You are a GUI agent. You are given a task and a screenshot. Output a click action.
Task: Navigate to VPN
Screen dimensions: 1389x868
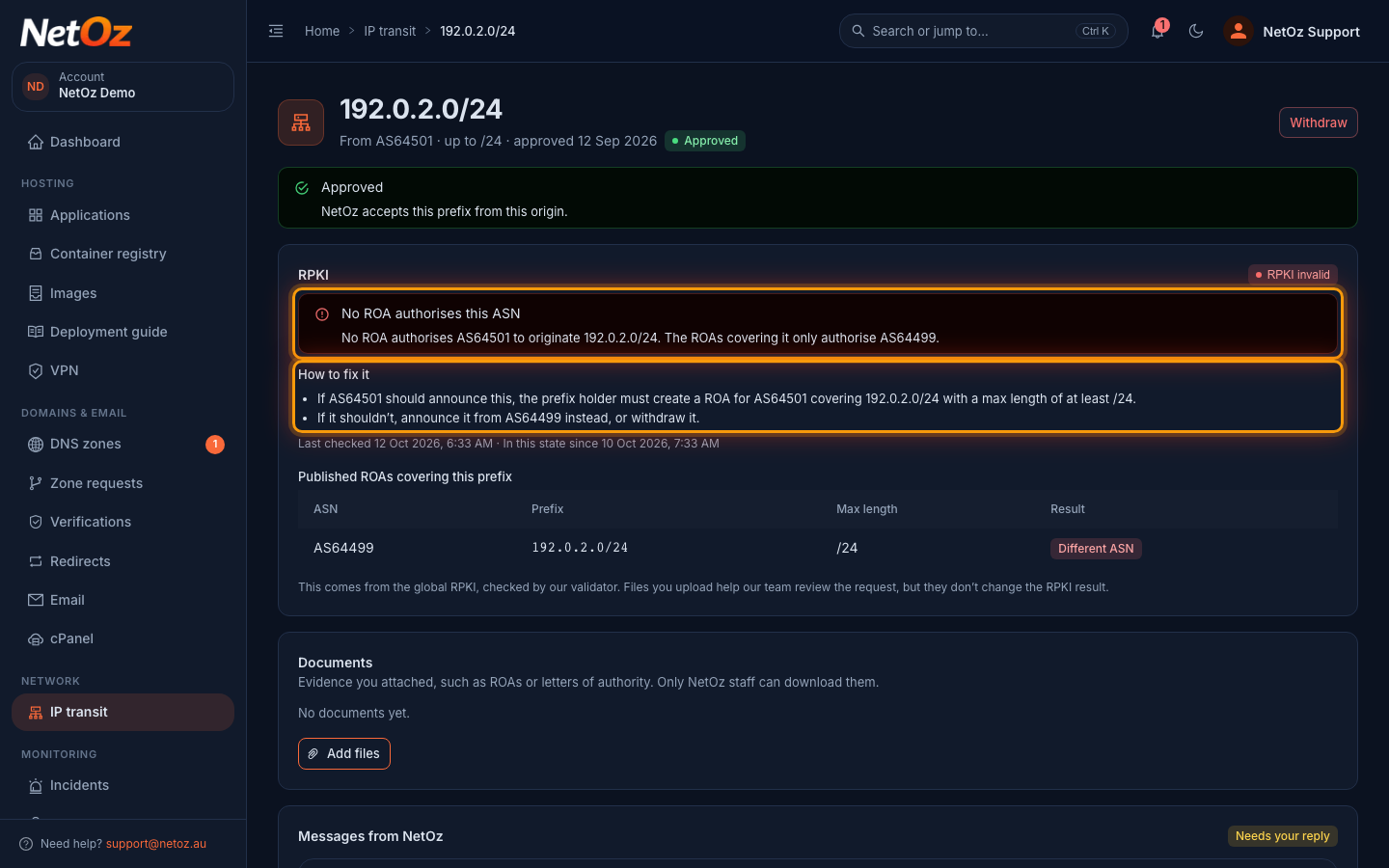pos(123,370)
